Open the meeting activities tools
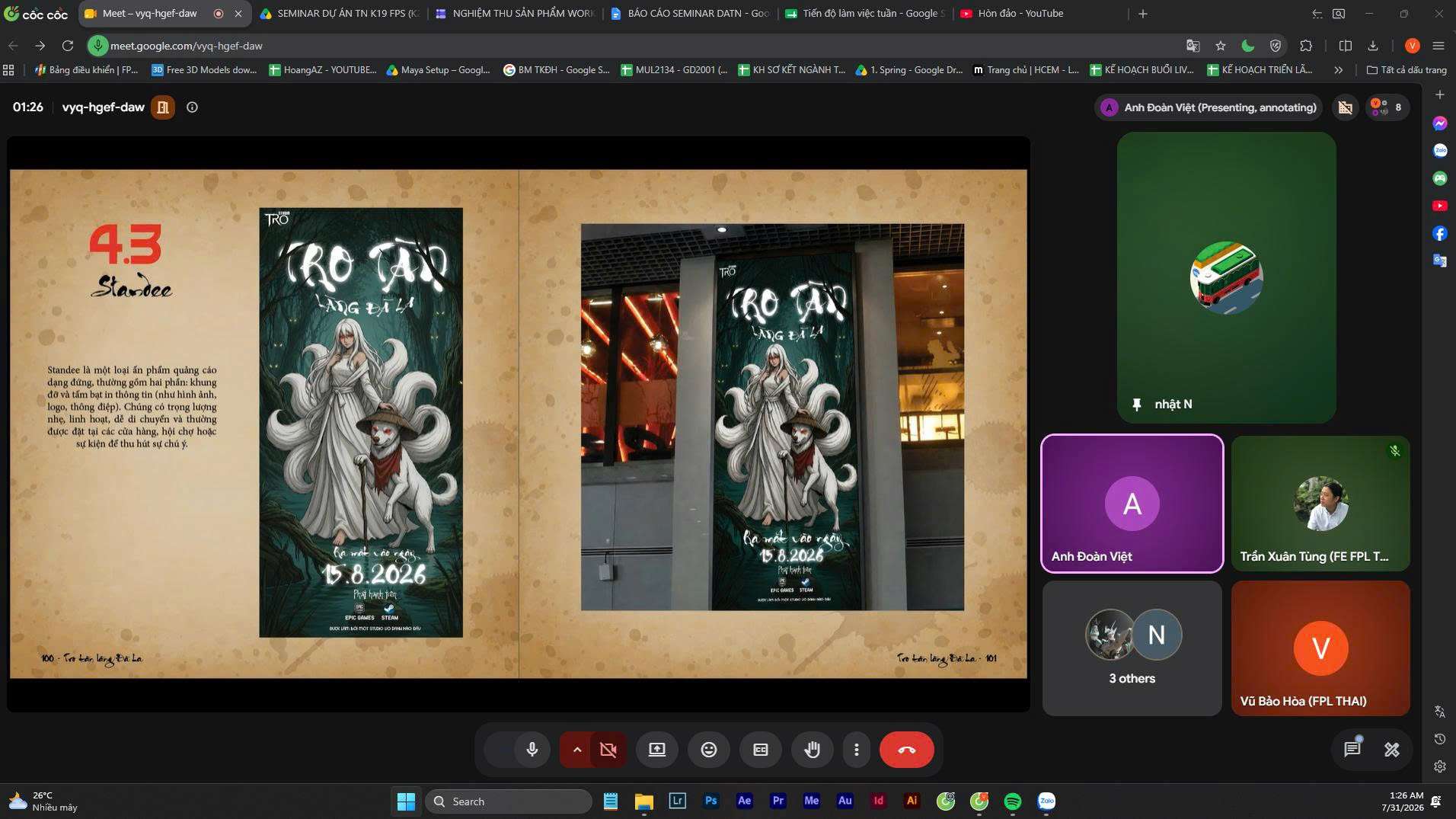 coord(1392,750)
